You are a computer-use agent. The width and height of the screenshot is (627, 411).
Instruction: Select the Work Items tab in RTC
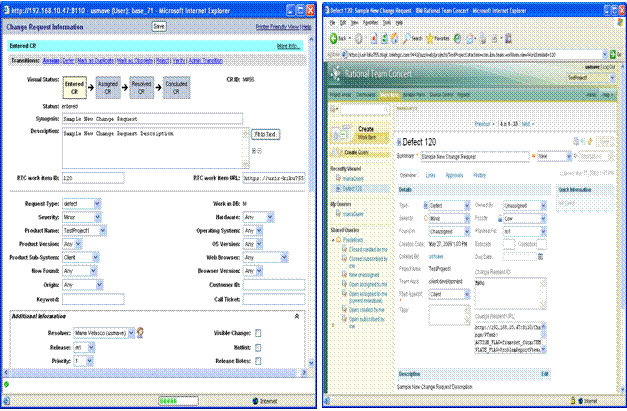389,95
